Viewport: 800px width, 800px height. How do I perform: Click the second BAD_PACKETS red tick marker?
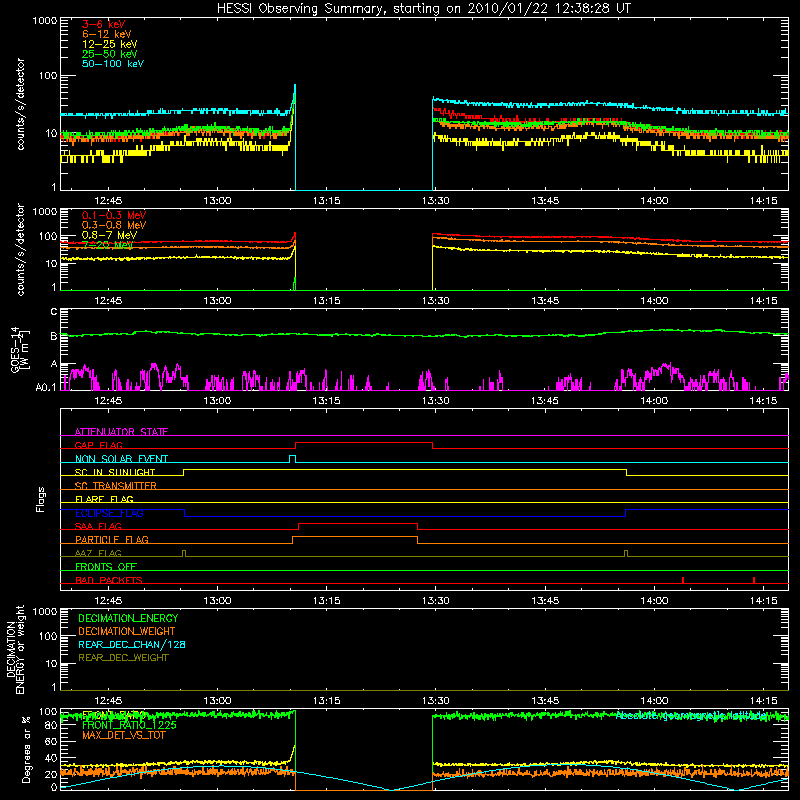pos(754,580)
